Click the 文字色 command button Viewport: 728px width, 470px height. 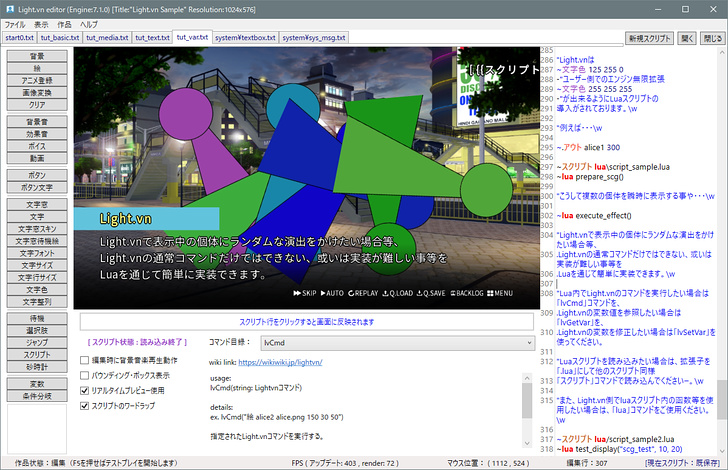pyautogui.click(x=37, y=289)
